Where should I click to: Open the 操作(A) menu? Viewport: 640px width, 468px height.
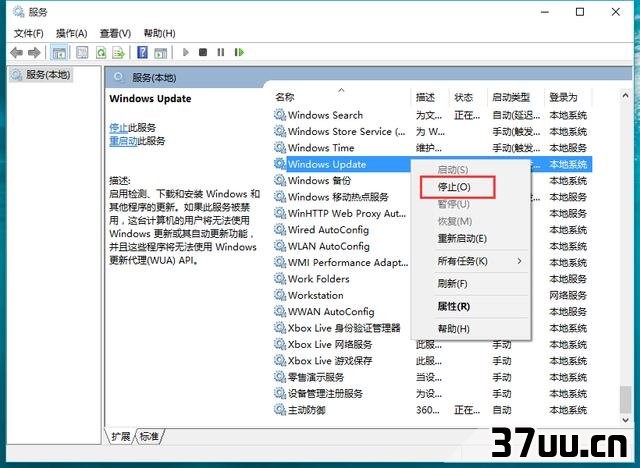(72, 33)
